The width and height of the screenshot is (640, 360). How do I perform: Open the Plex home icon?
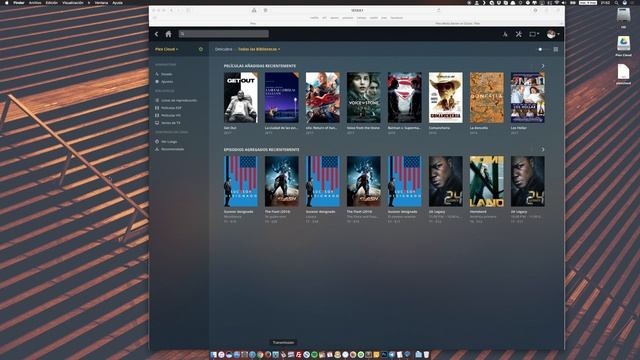pyautogui.click(x=168, y=34)
